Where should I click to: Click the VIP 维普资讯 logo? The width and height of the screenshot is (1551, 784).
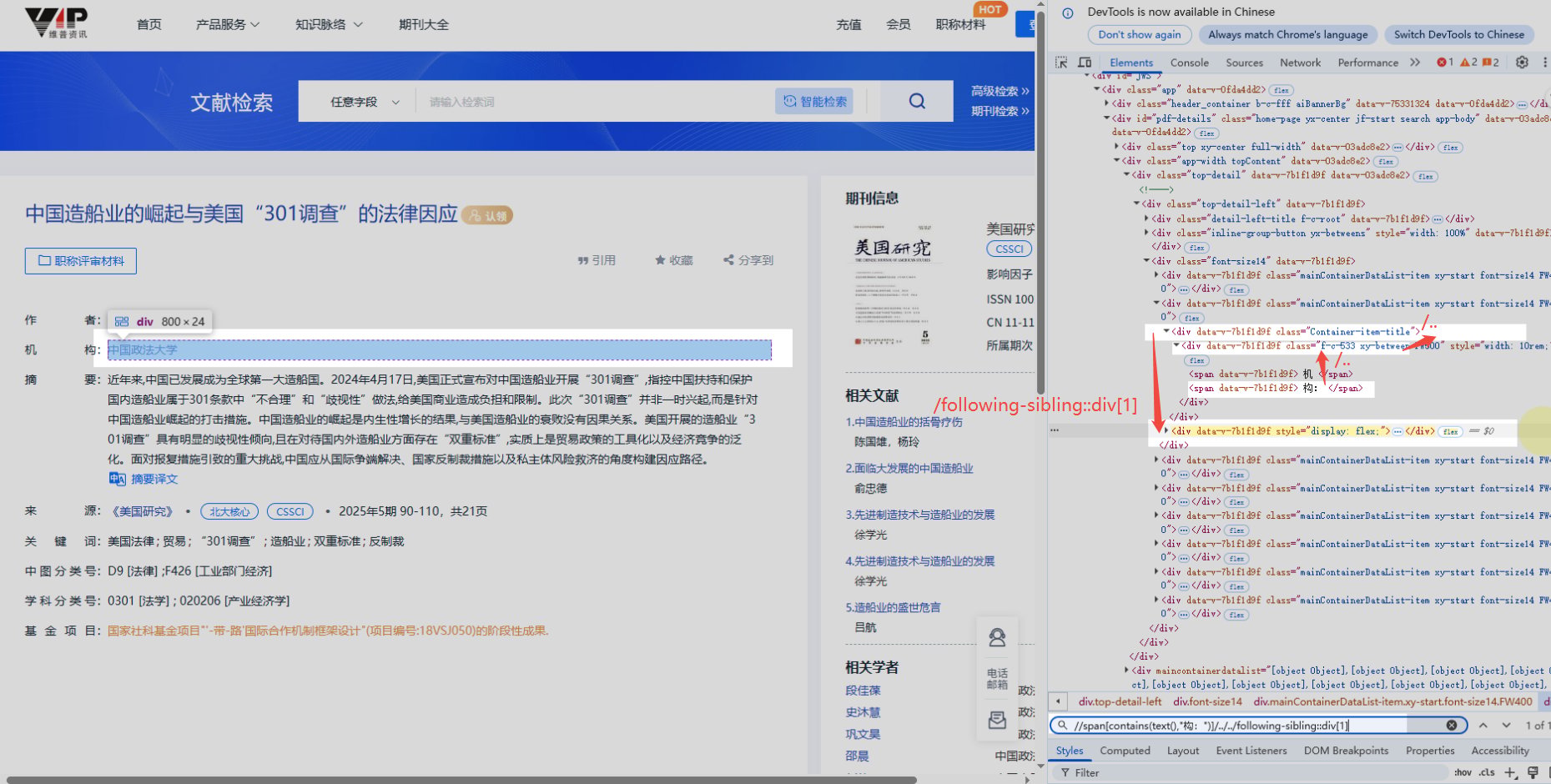[57, 23]
